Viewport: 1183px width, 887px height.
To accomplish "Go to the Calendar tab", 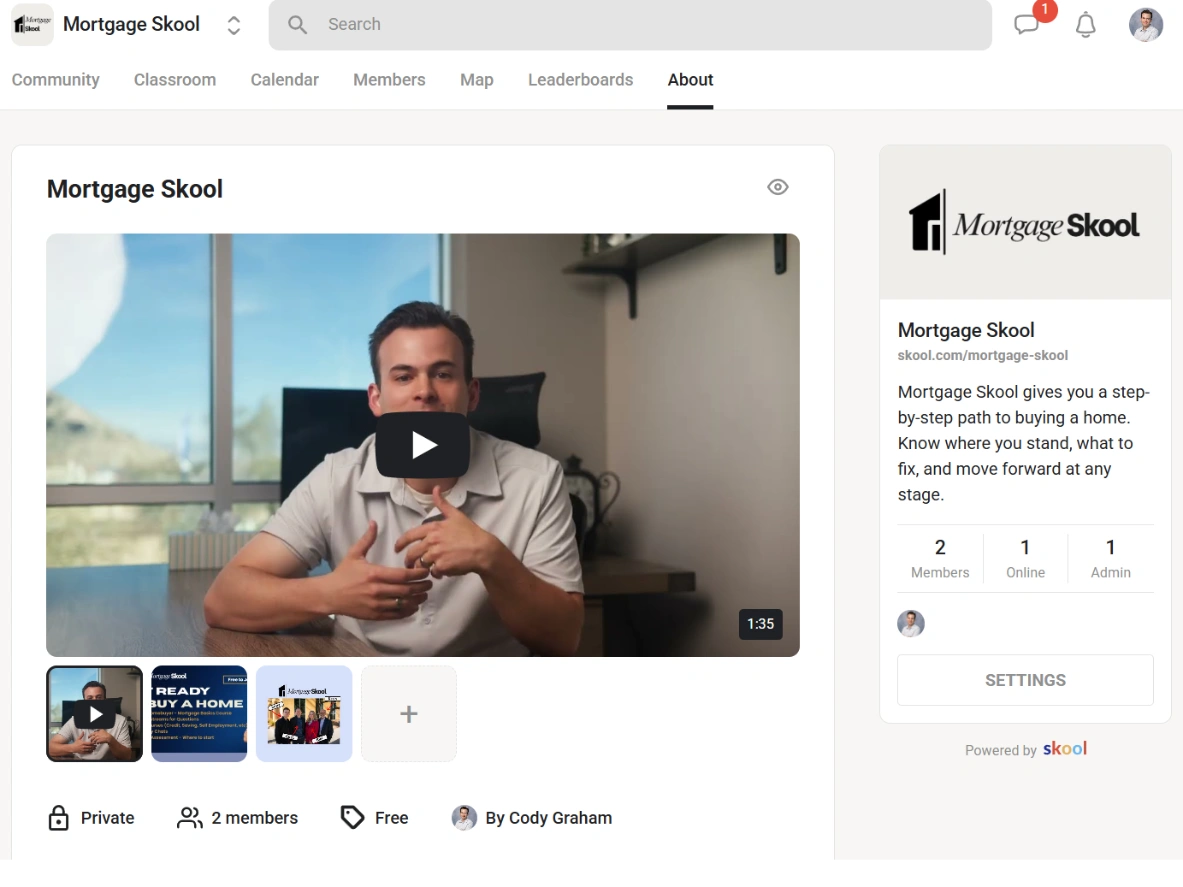I will [284, 80].
